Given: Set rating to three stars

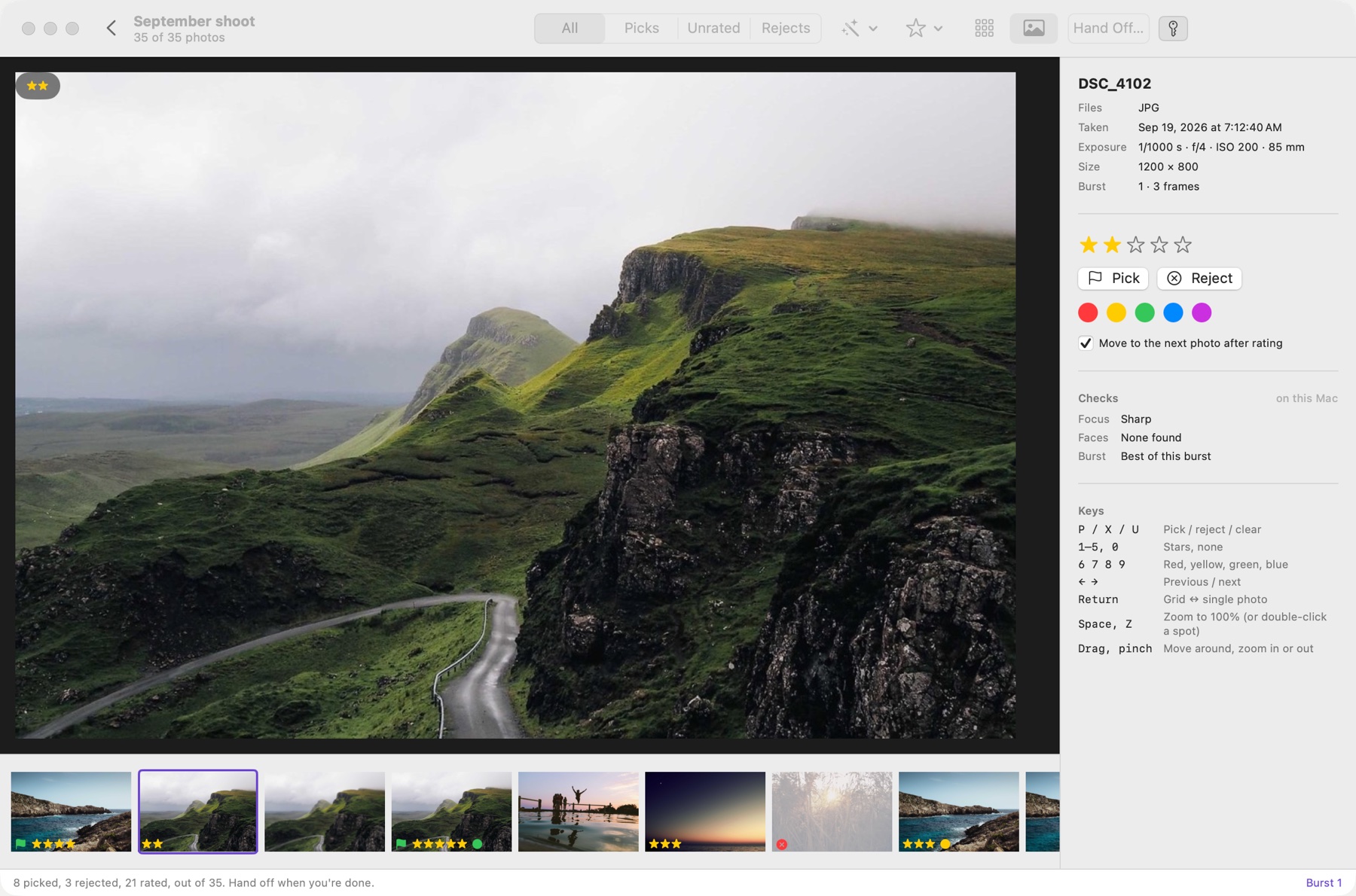Looking at the screenshot, I should point(1135,245).
